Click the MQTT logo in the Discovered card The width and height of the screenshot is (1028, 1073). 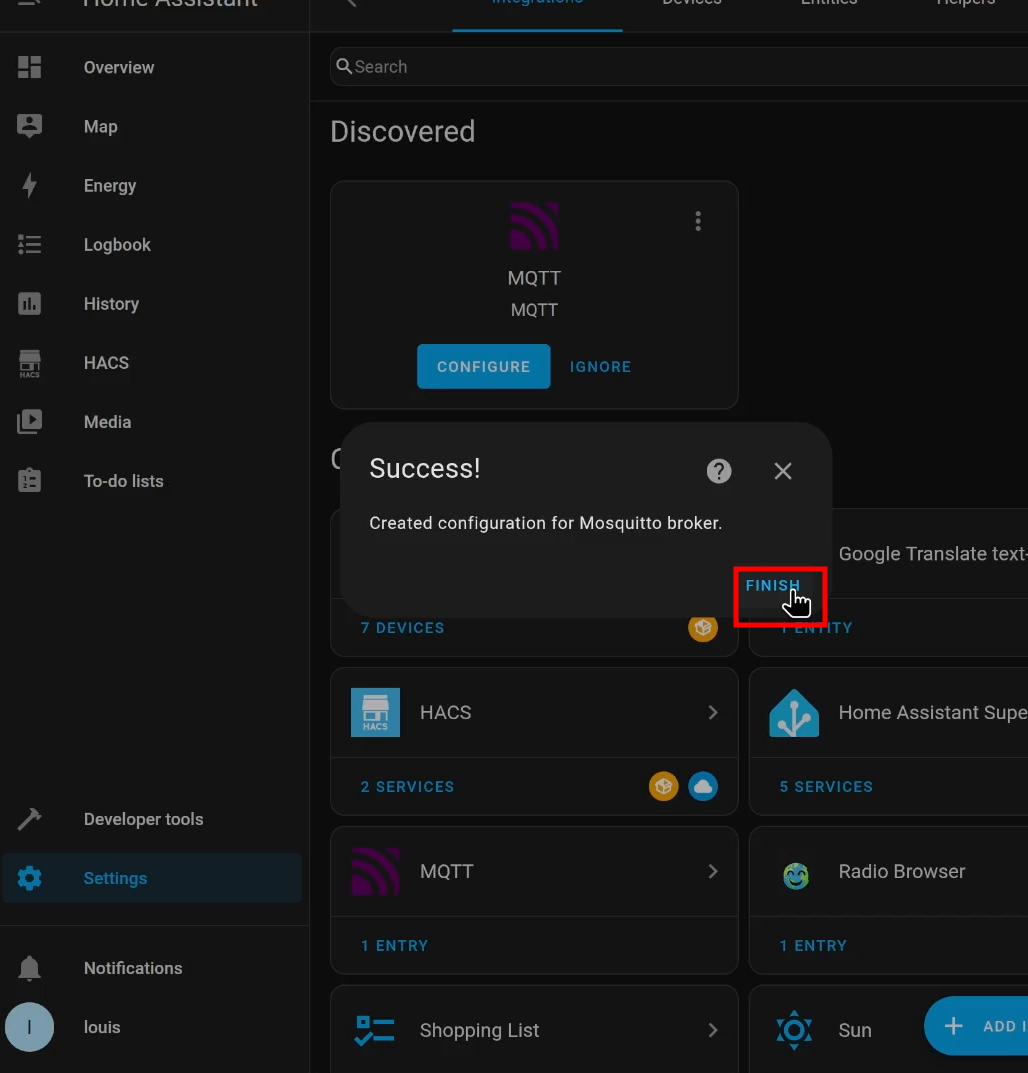pos(535,226)
